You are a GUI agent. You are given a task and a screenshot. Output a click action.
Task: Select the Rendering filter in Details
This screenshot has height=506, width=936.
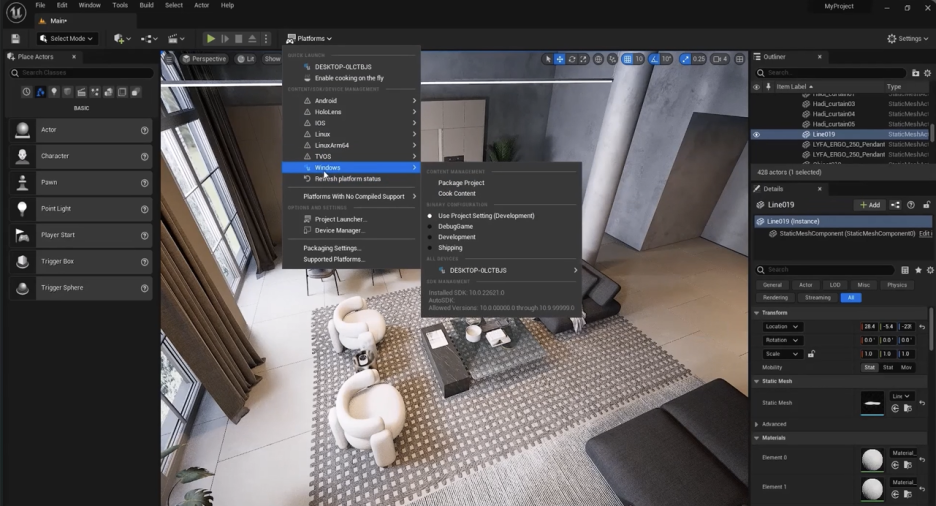775,298
